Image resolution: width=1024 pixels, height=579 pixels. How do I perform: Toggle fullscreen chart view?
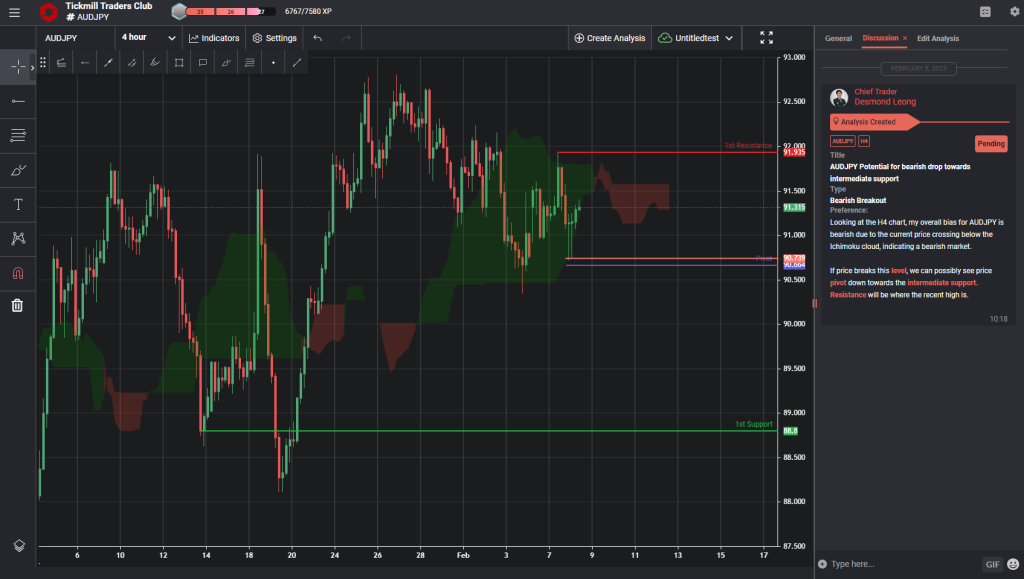[766, 37]
